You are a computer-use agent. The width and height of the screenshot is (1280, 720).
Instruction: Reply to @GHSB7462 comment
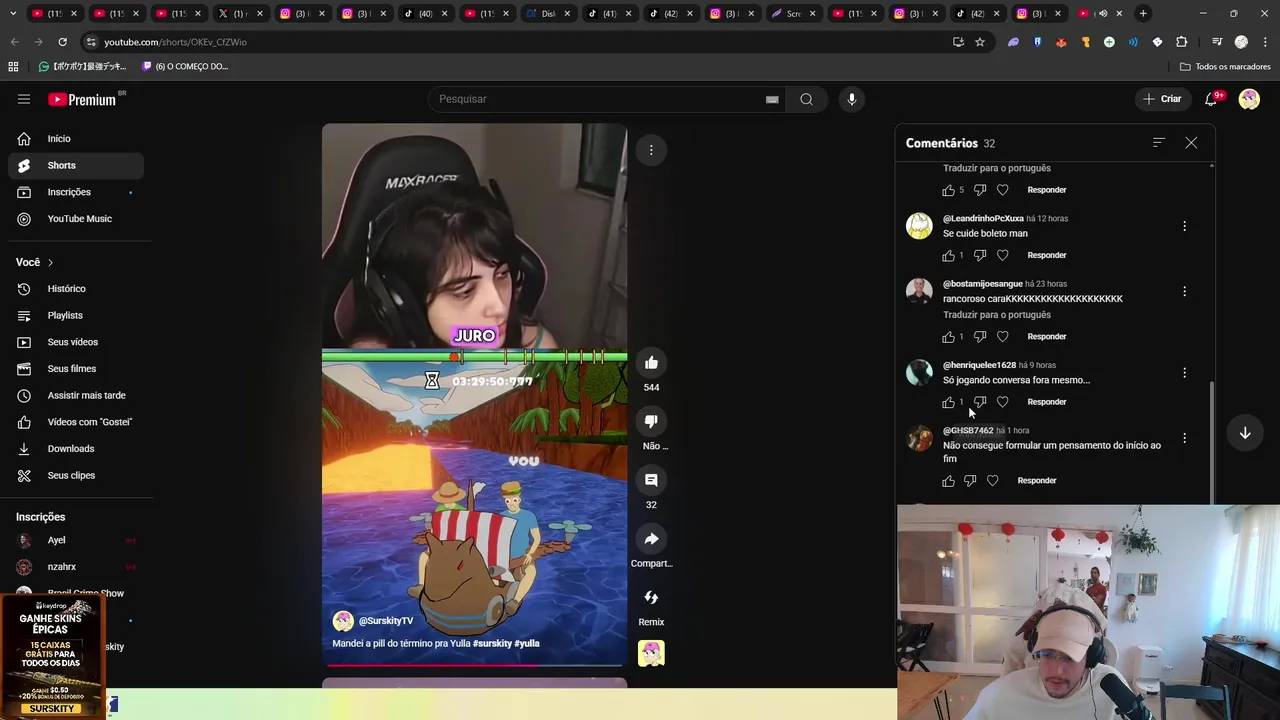pyautogui.click(x=1037, y=481)
